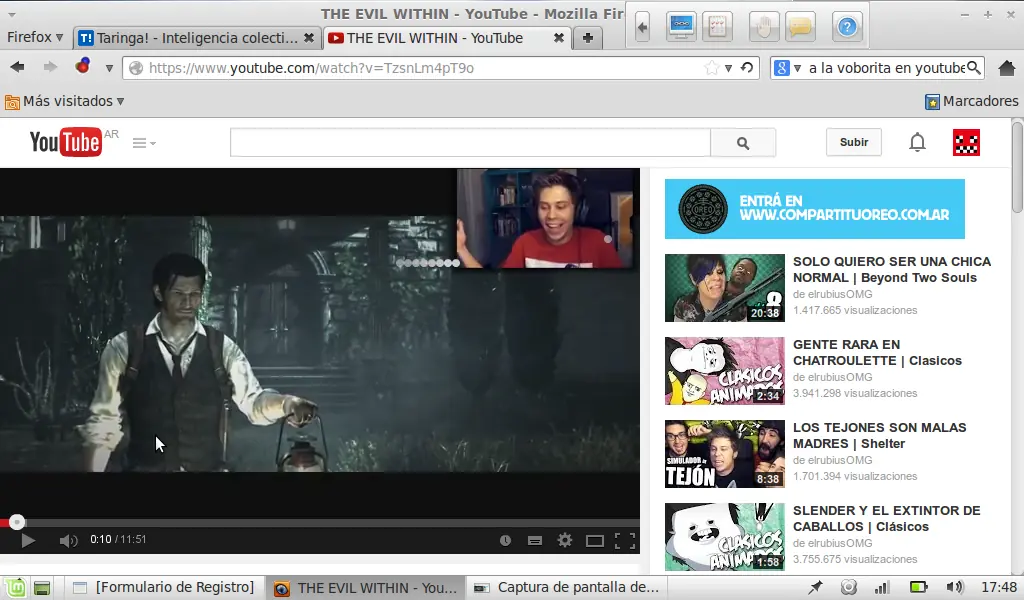Click the Tejón Shelter video thumbnail
The width and height of the screenshot is (1024, 600).
pos(725,454)
